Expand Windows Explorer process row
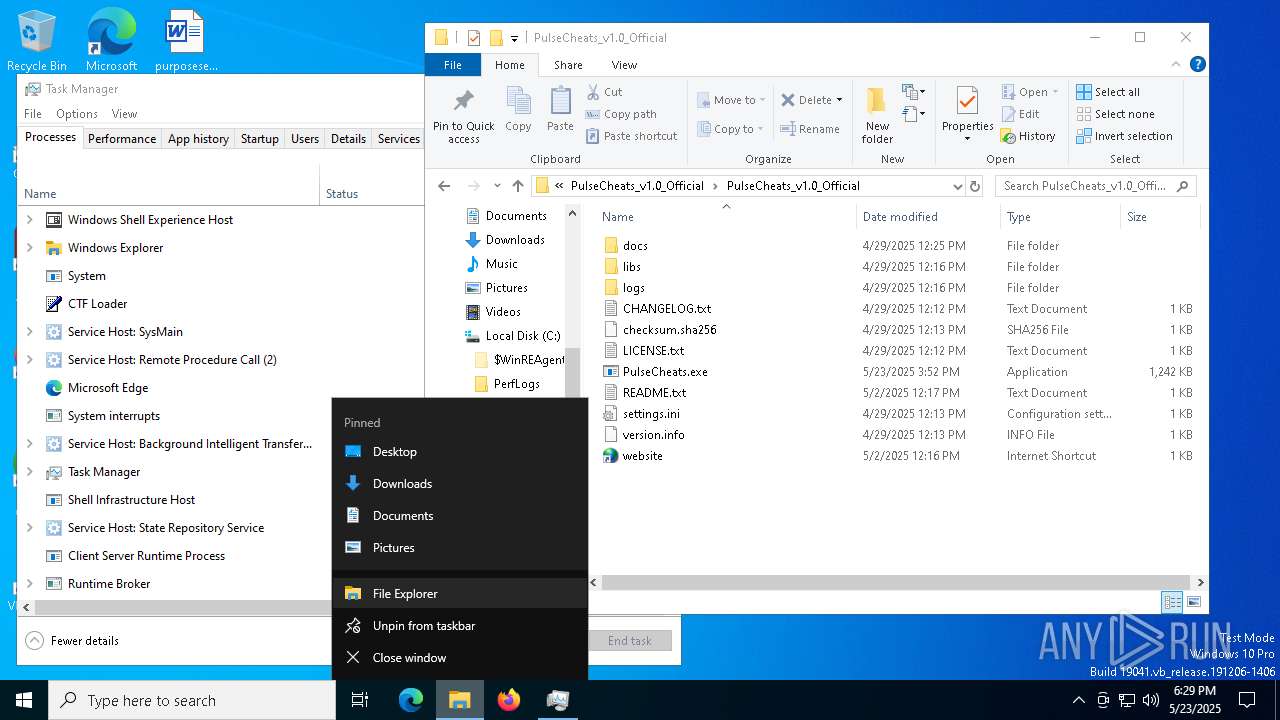The height and width of the screenshot is (720, 1280). tap(29, 248)
